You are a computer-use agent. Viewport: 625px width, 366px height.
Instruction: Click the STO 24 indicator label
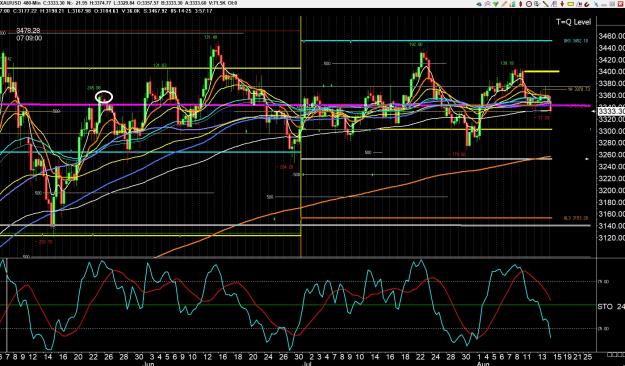611,307
